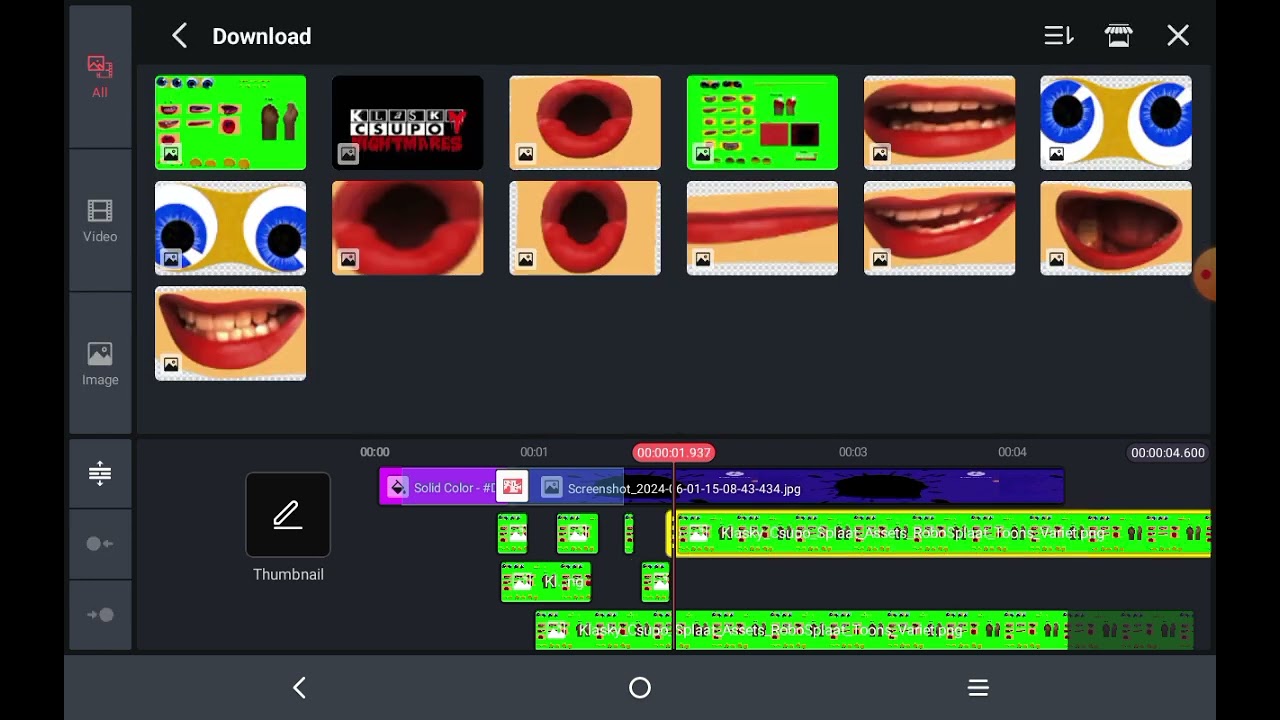The width and height of the screenshot is (1280, 720).
Task: Tap the red floating record bubble
Action: (x=1204, y=274)
